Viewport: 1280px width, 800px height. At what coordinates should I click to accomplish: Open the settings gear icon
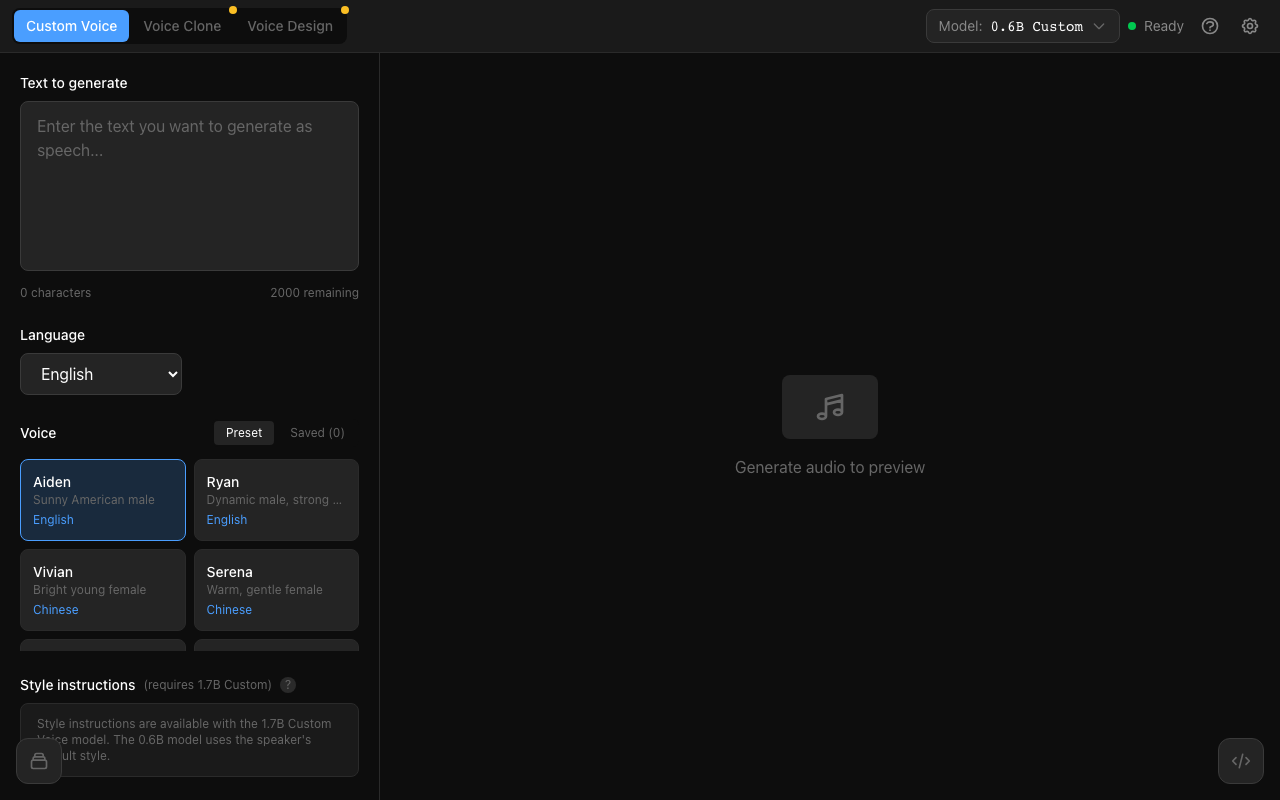coord(1250,26)
